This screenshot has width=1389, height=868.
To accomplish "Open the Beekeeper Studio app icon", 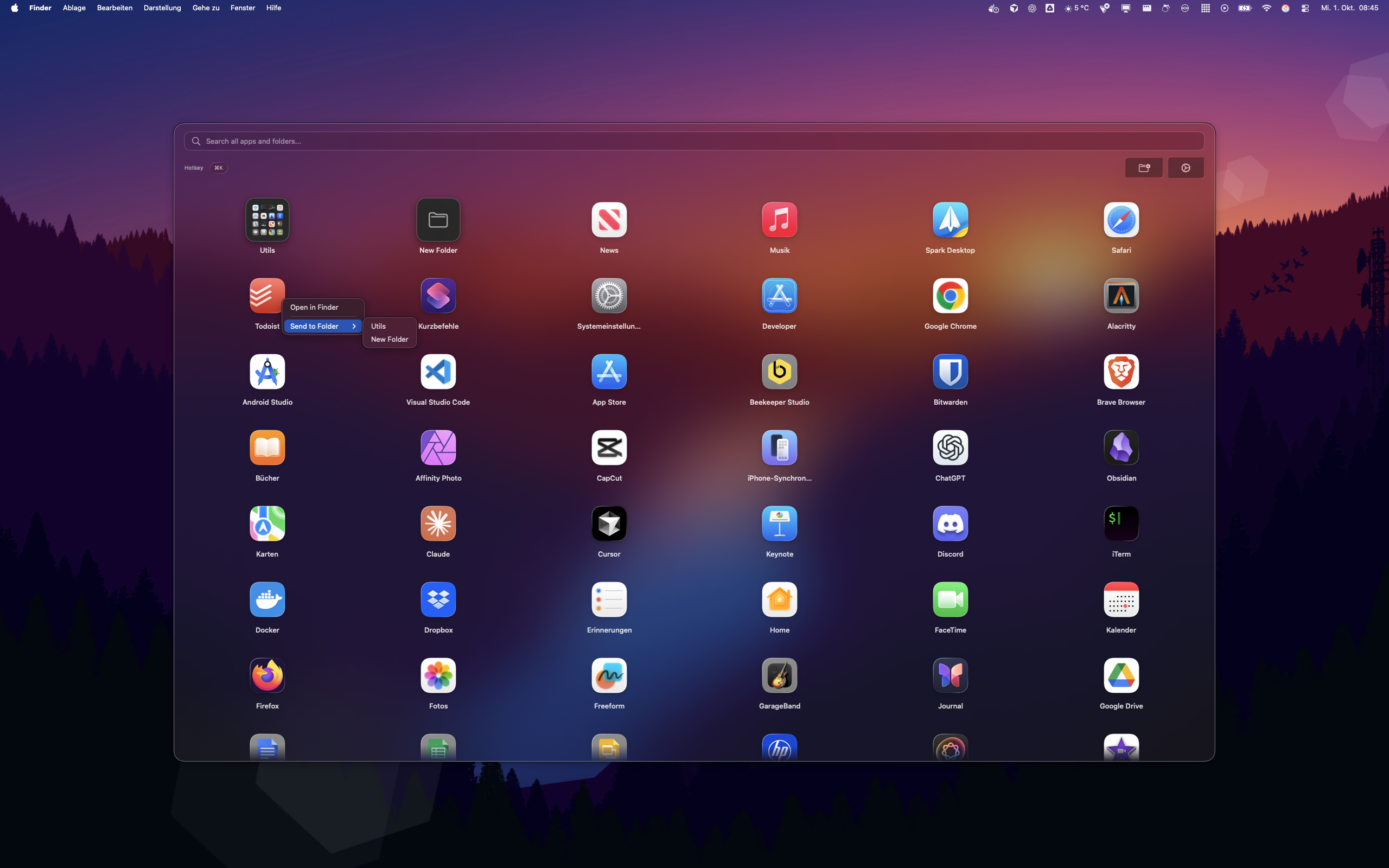I will pos(779,372).
